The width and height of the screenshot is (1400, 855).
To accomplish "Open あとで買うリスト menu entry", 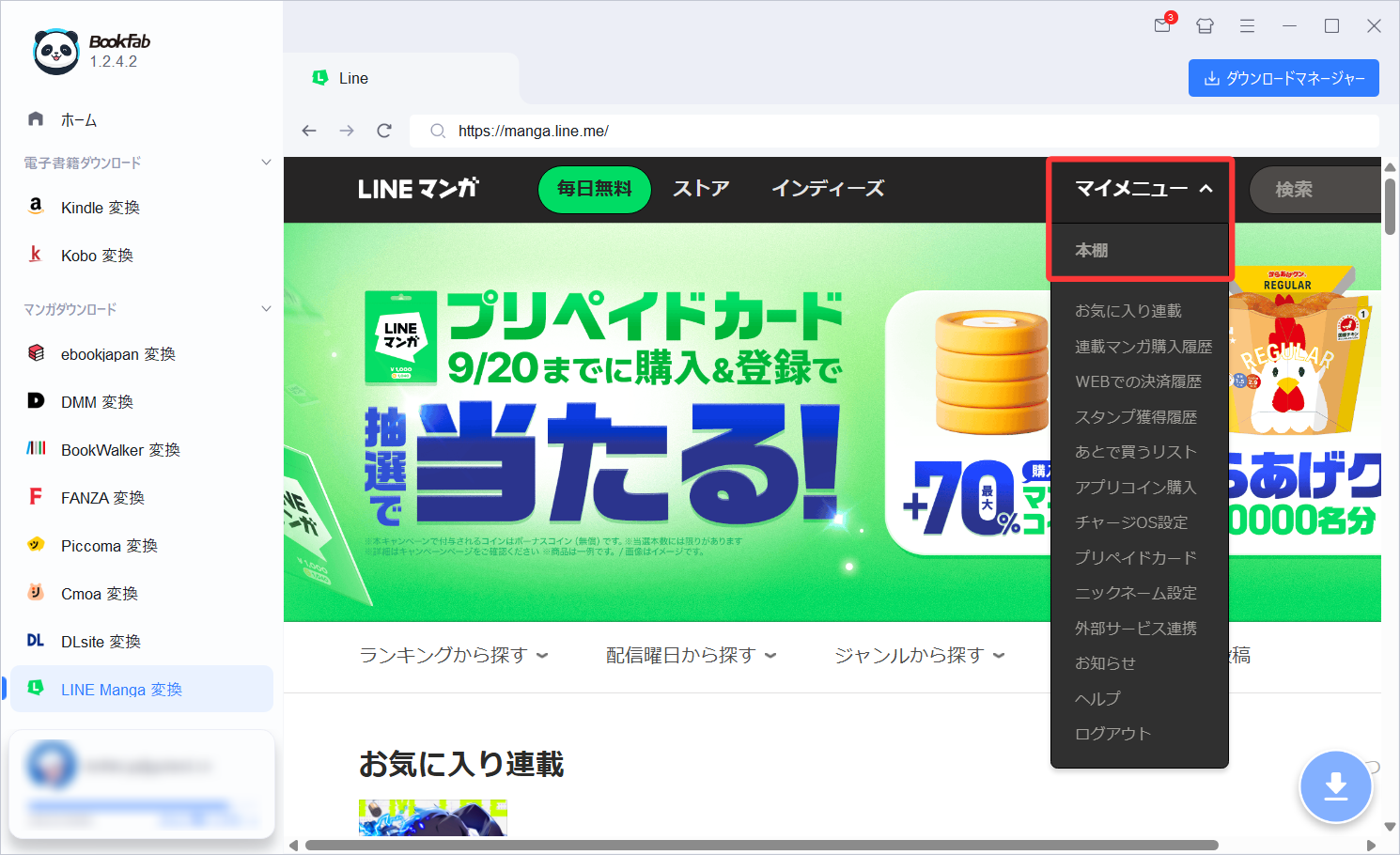I will [1136, 452].
